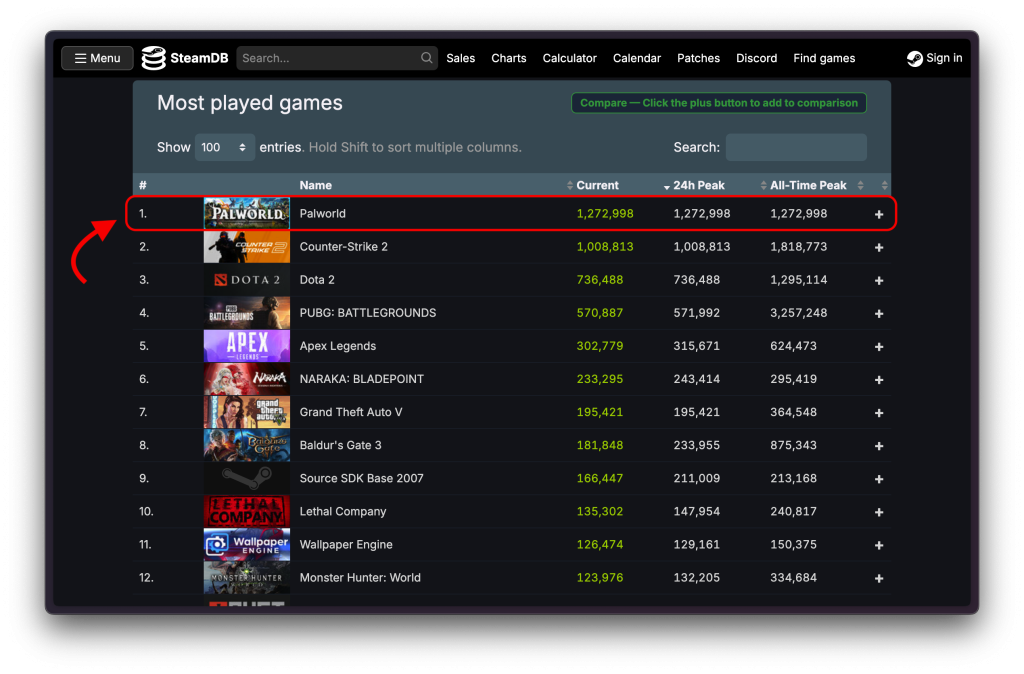Click the magnifier icon in search bar
The width and height of the screenshot is (1024, 674).
tap(426, 58)
